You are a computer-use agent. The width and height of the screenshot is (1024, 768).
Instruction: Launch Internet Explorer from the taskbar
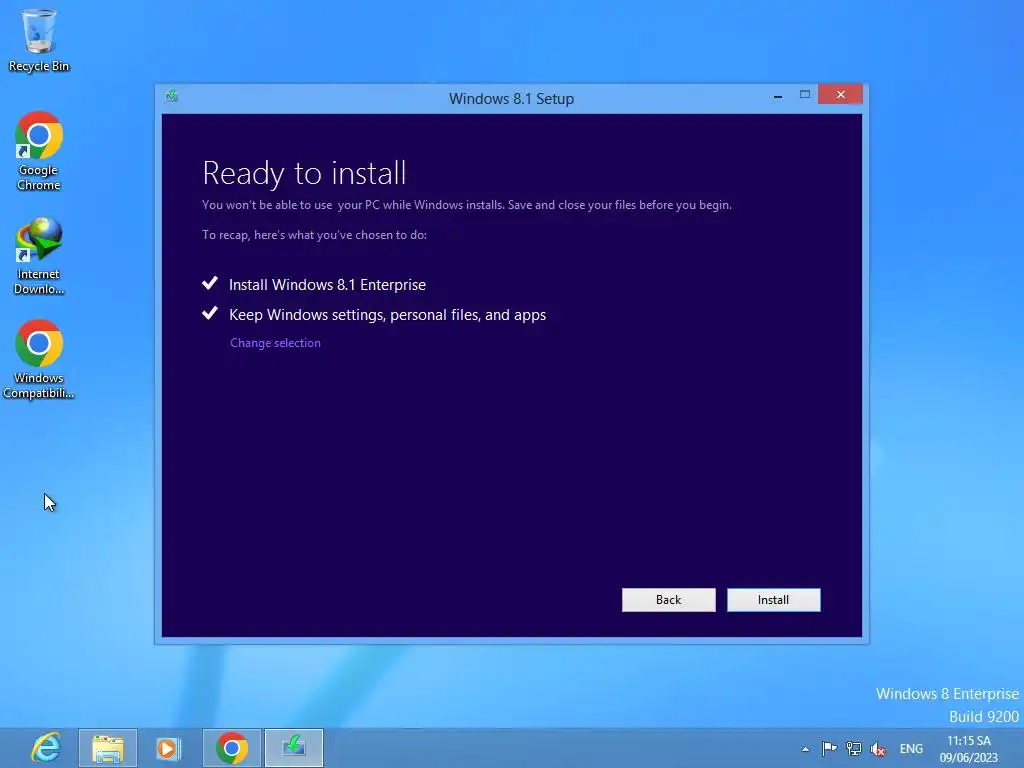pyautogui.click(x=46, y=748)
